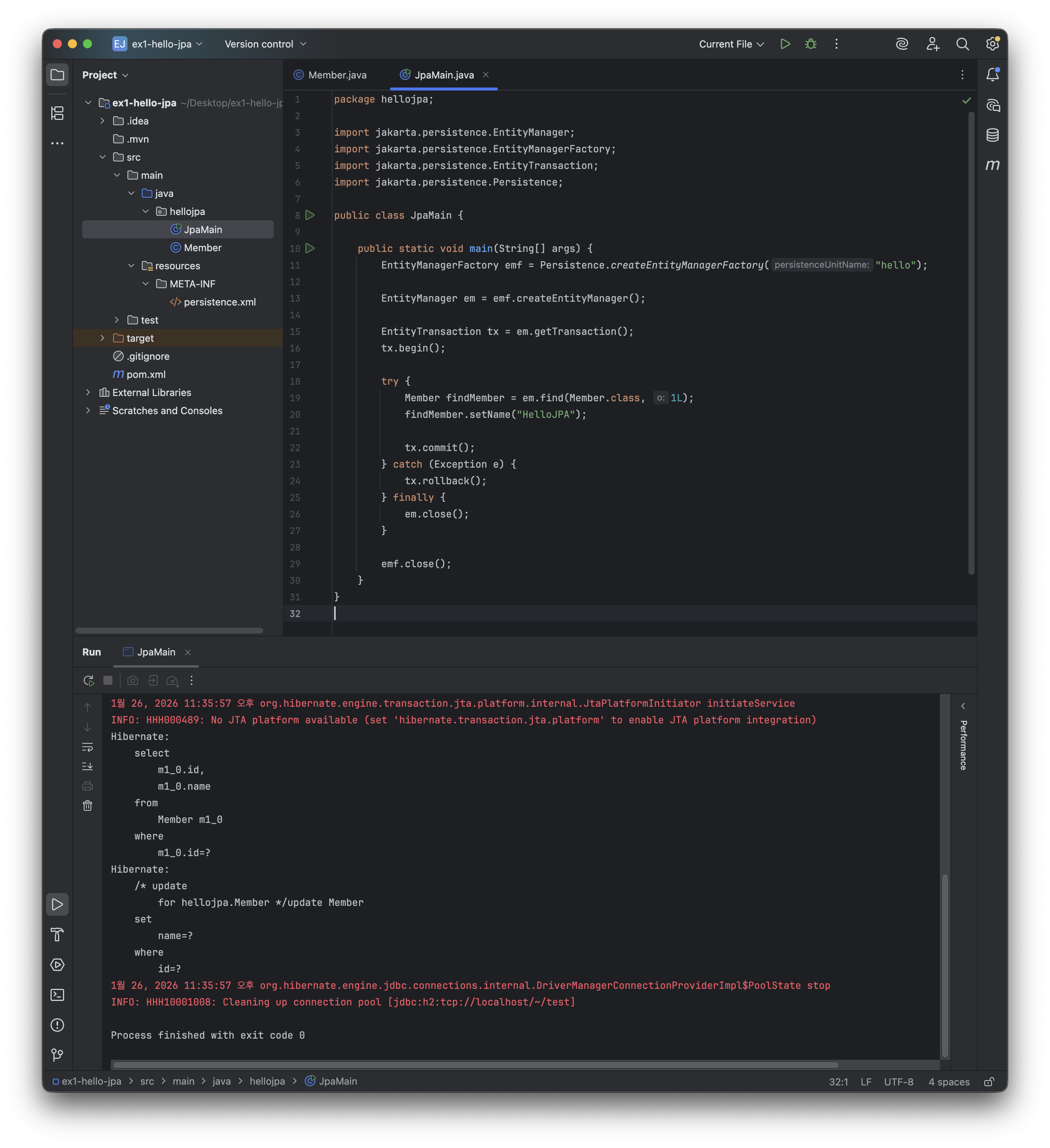Clear console output with trash icon

click(x=88, y=805)
